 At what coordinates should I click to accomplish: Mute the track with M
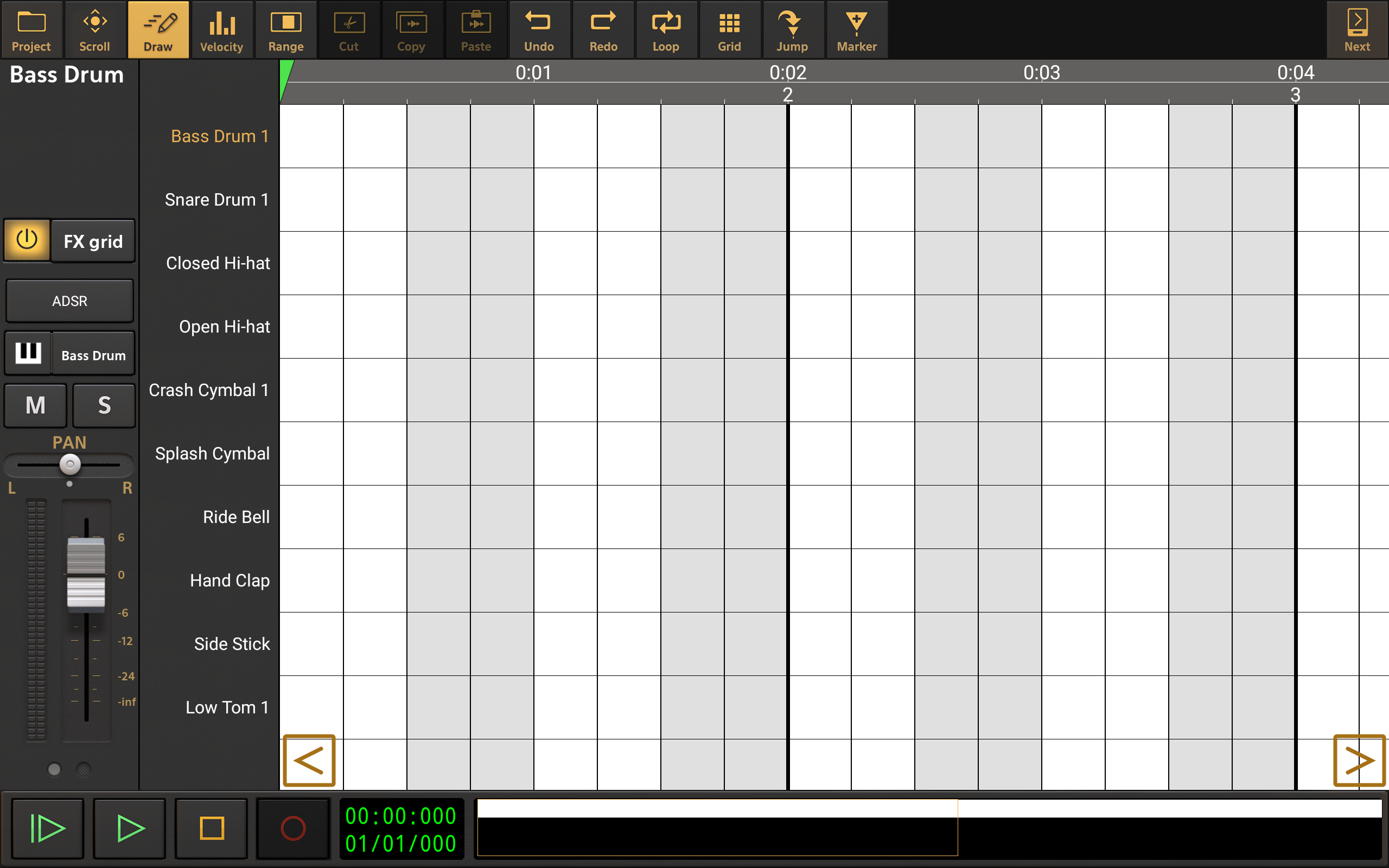[x=36, y=405]
